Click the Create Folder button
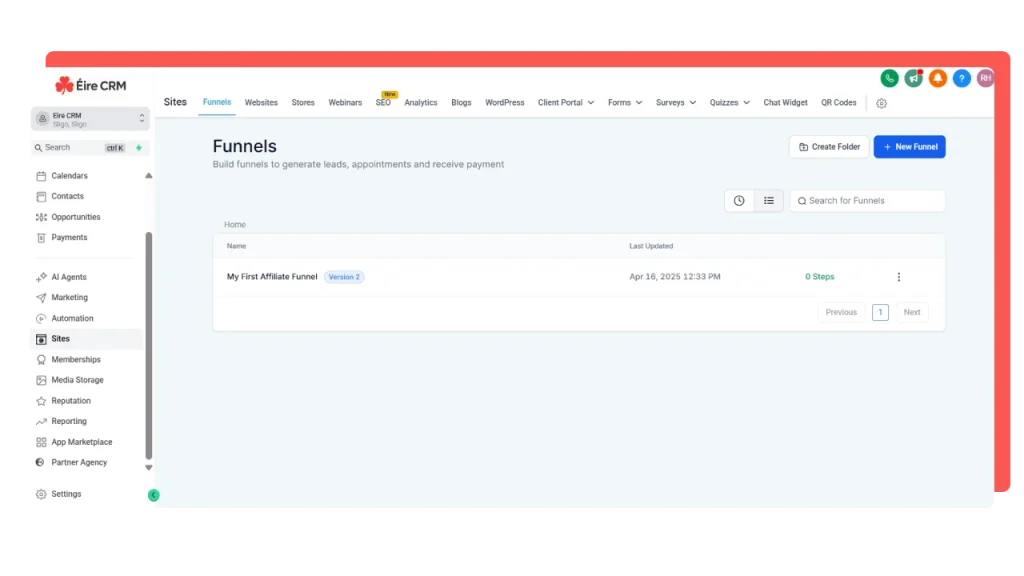 pos(829,147)
